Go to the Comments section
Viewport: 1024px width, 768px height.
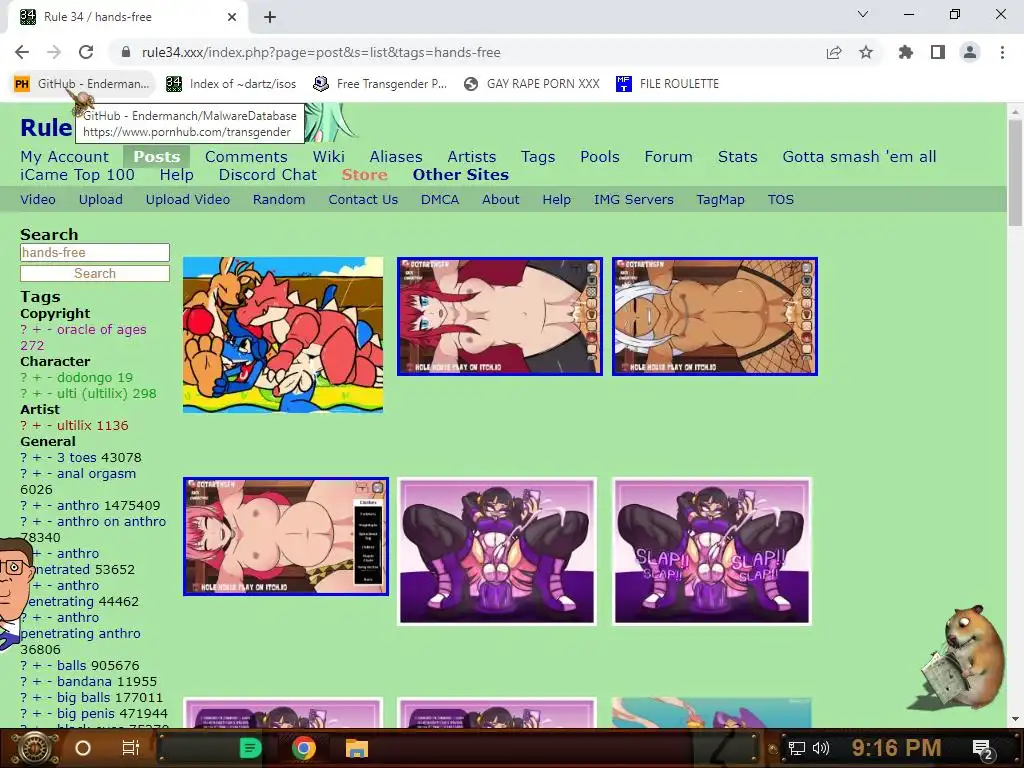[x=246, y=157]
